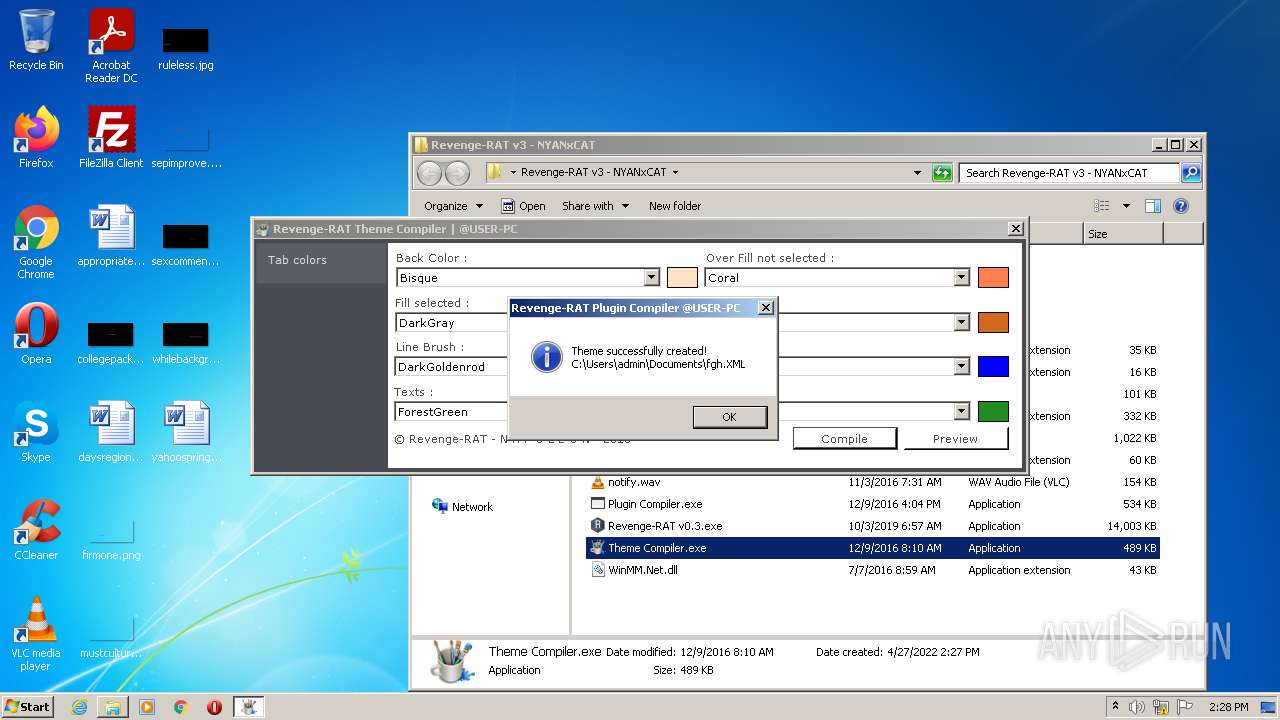Screen dimensions: 1280x720
Task: Click the Compile button
Action: (844, 439)
